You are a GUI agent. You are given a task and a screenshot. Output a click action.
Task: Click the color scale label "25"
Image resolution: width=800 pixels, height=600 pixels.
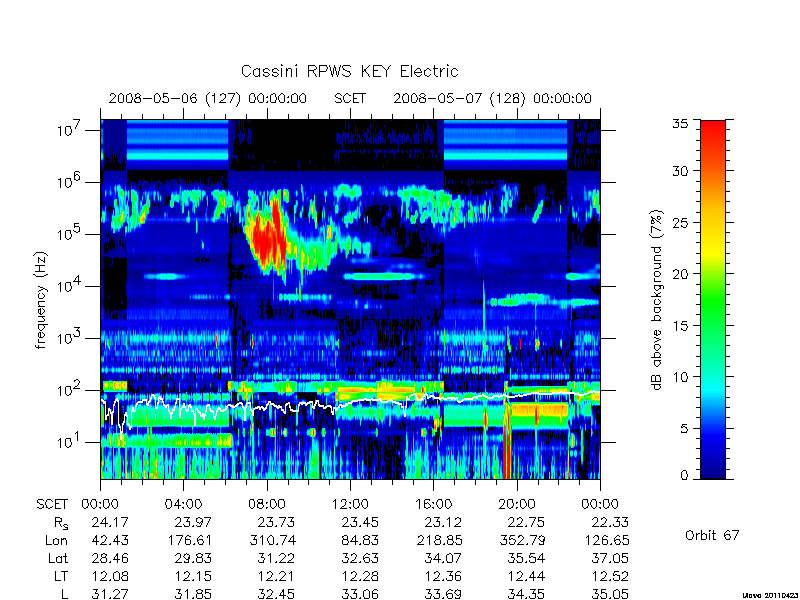tap(680, 222)
